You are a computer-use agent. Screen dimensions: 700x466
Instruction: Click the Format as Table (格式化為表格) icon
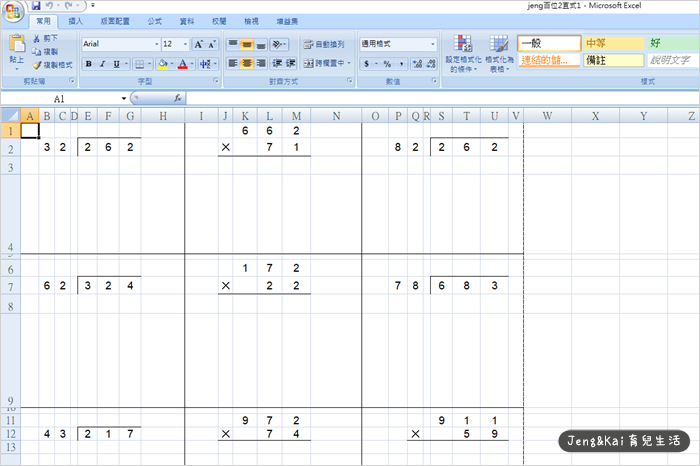tap(499, 54)
